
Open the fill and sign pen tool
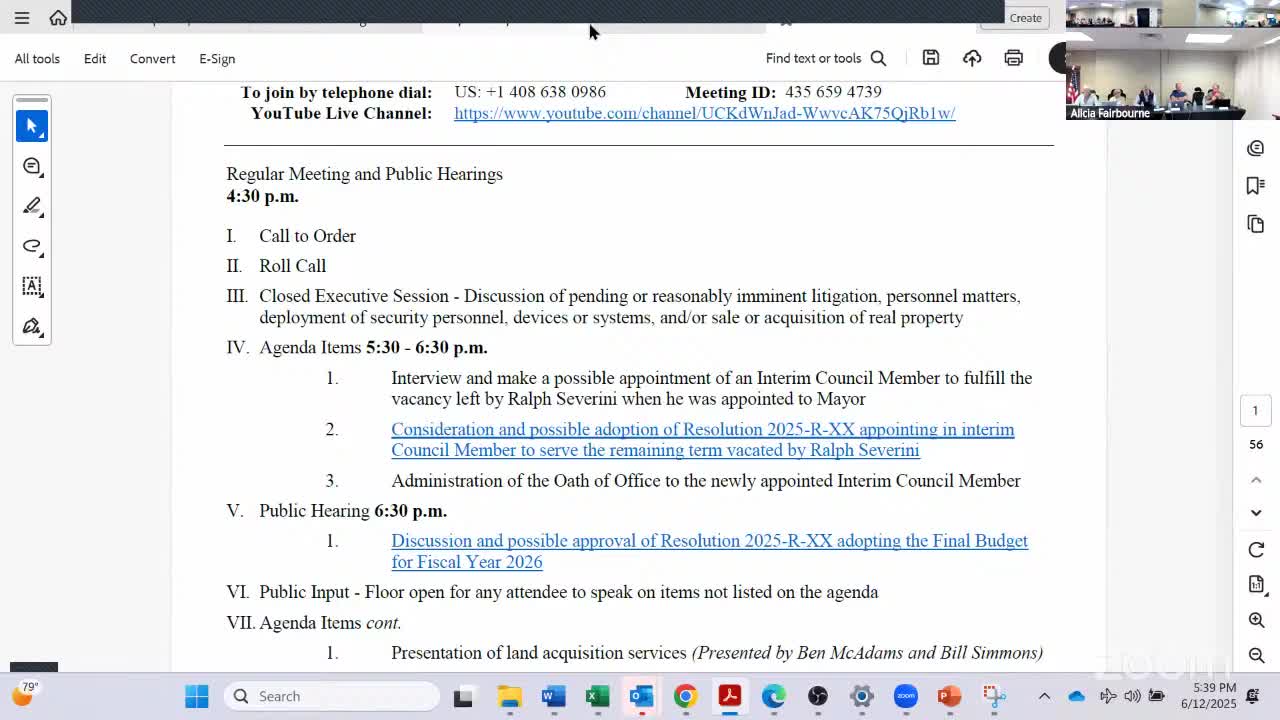(32, 326)
